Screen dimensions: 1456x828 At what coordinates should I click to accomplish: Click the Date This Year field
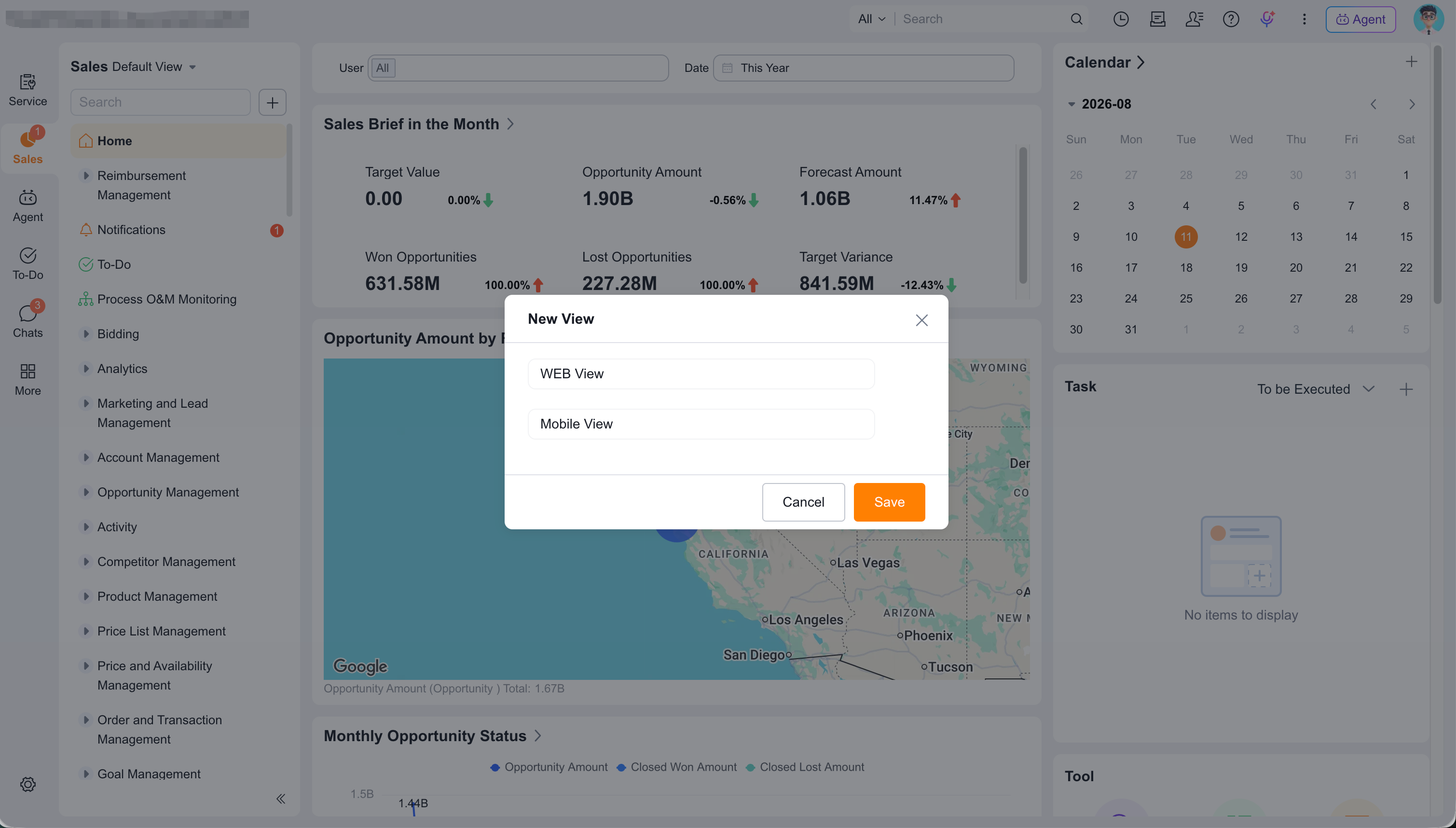tap(863, 68)
